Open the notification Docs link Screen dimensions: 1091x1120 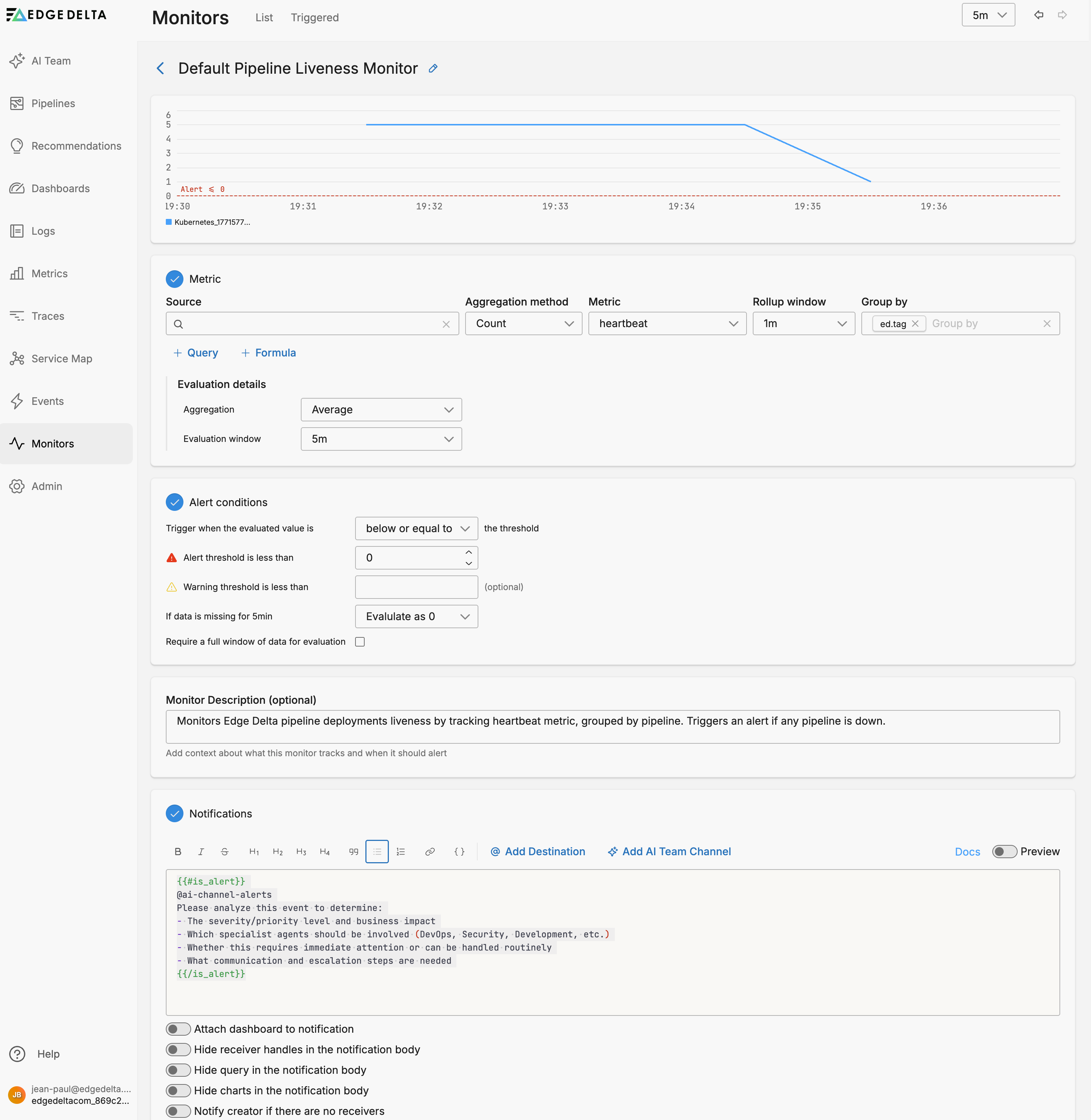point(967,851)
